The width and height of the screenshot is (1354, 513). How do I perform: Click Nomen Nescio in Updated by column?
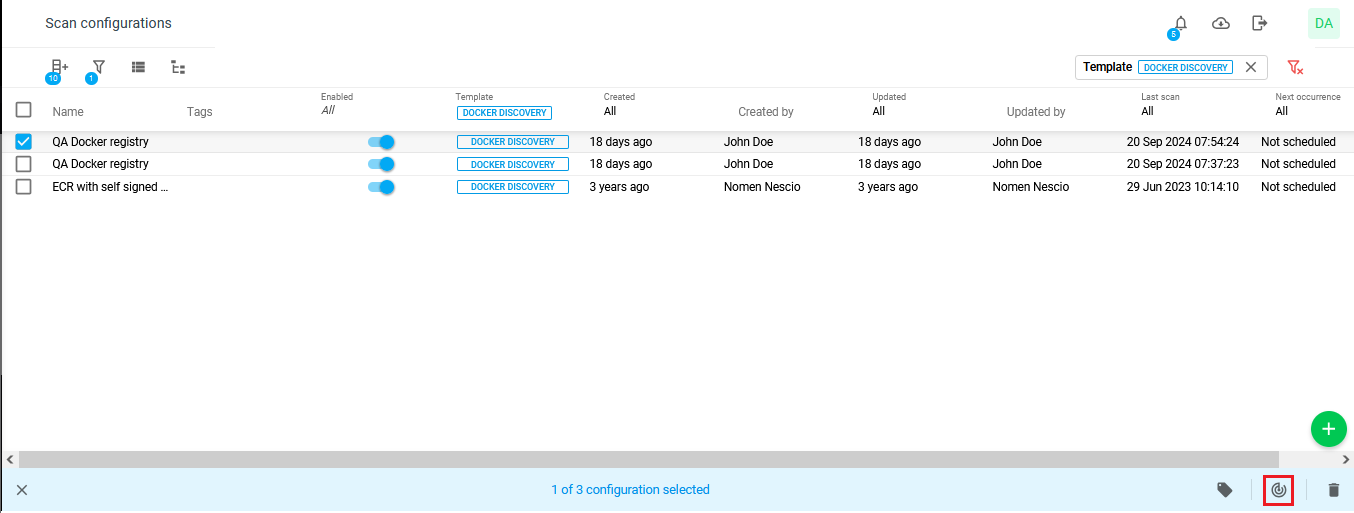[1031, 187]
